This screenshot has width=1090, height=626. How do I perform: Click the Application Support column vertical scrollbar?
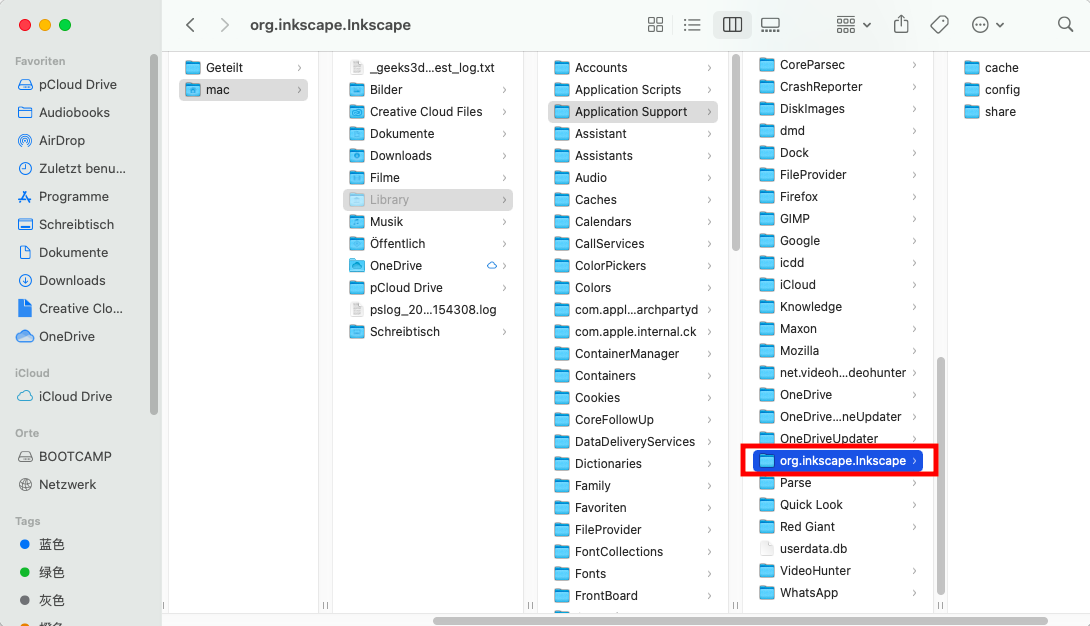941,475
